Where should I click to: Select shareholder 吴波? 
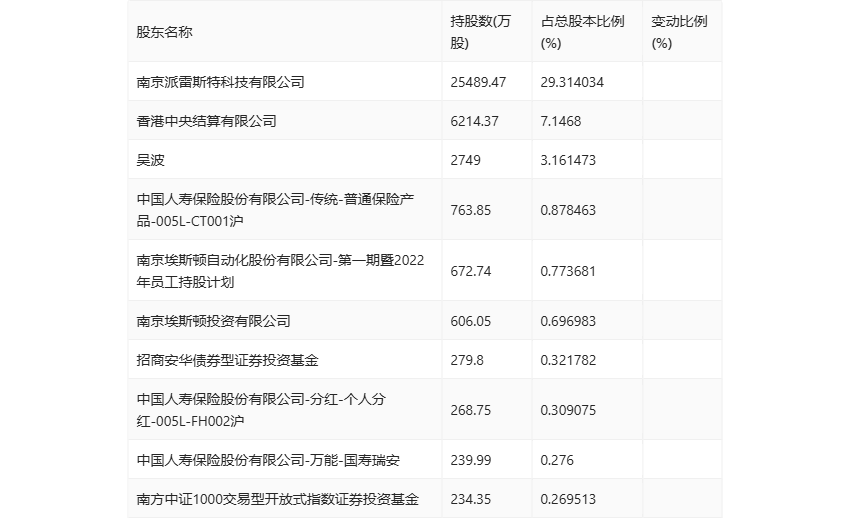point(150,160)
